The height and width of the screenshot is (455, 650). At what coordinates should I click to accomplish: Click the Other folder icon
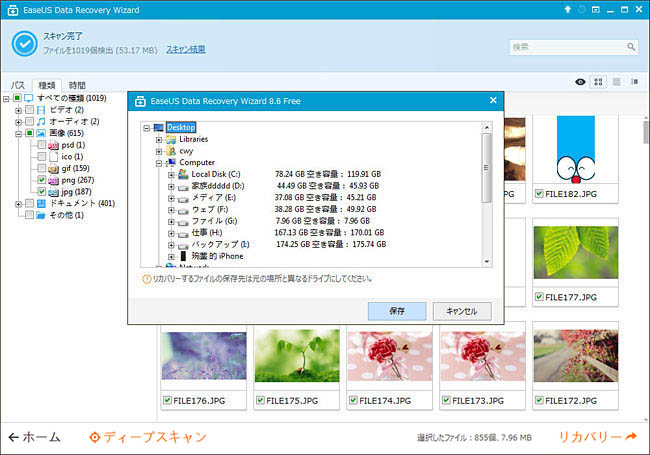click(41, 215)
